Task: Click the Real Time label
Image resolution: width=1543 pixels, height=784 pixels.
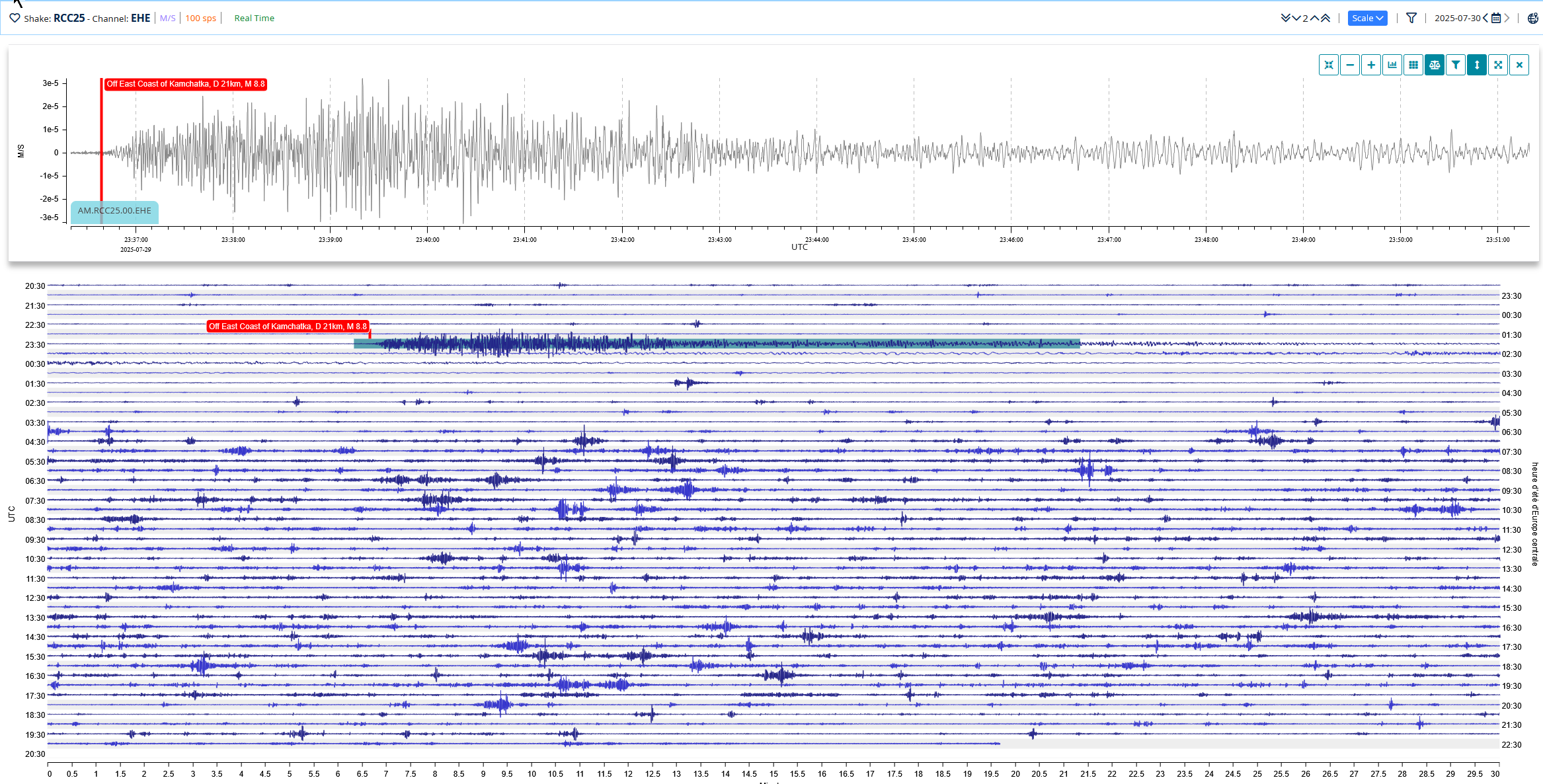Action: click(254, 19)
